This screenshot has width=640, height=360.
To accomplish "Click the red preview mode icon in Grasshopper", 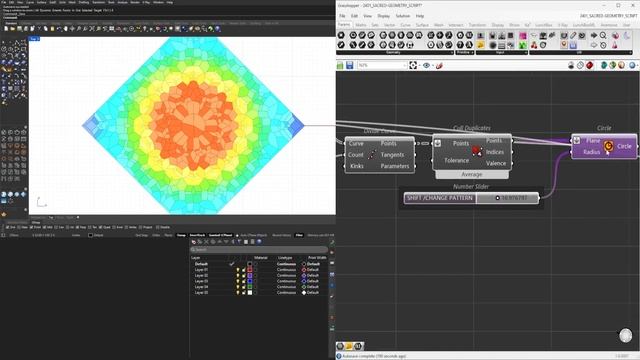I will tap(589, 65).
